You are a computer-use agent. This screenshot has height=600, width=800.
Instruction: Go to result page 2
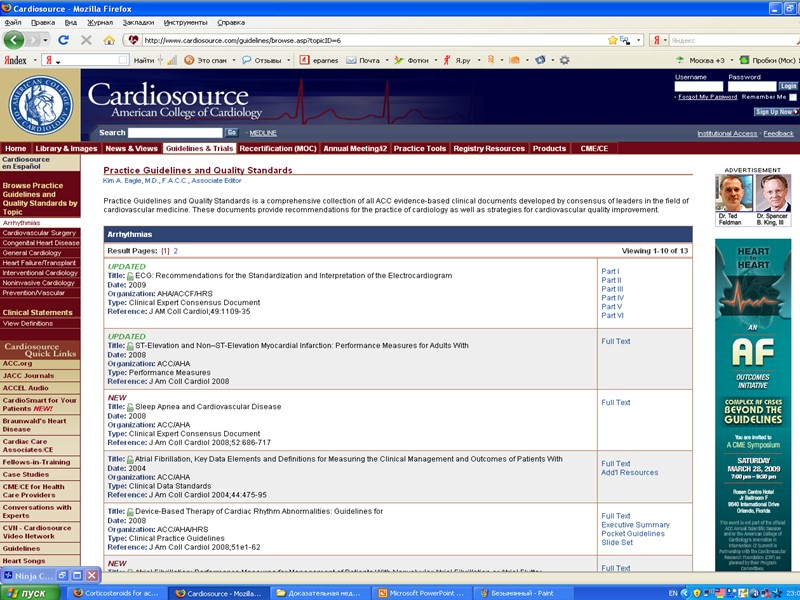[176, 251]
